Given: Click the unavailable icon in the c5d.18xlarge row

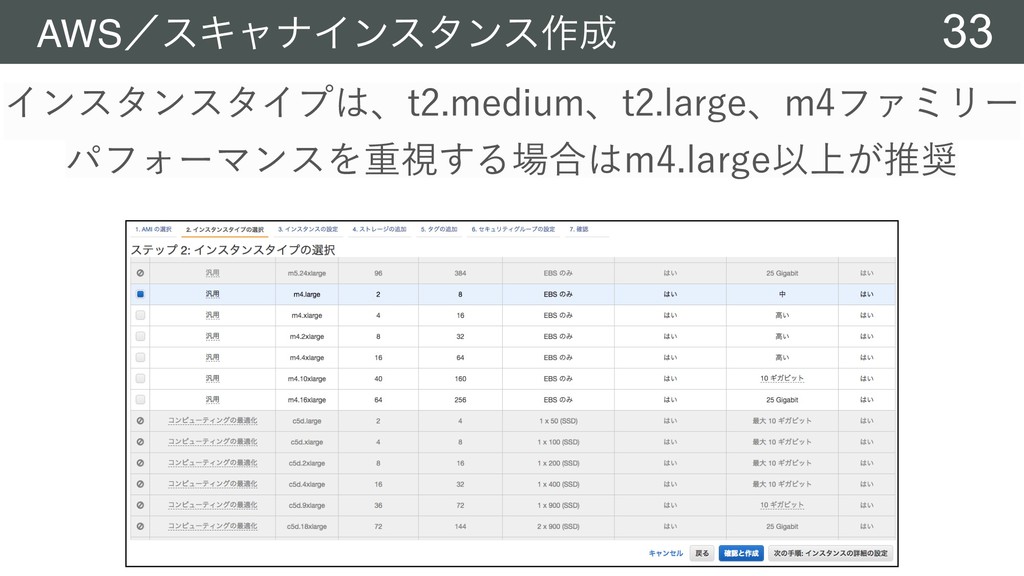Looking at the screenshot, I should pyautogui.click(x=140, y=526).
